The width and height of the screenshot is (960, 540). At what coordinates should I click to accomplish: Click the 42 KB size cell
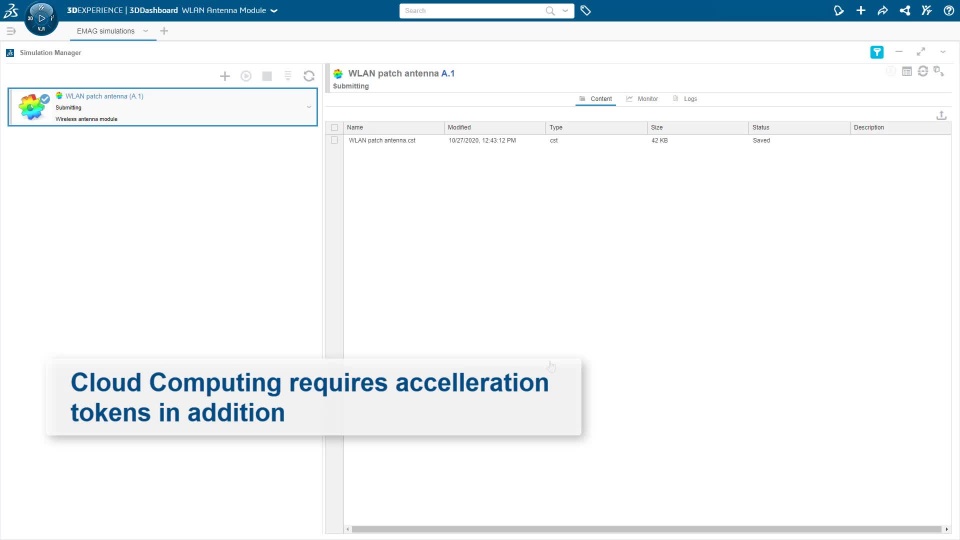659,141
